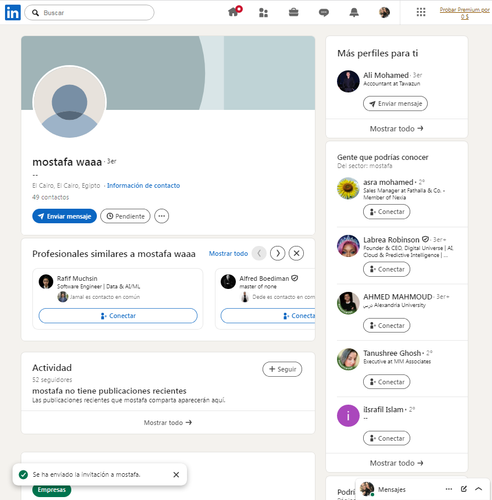This screenshot has width=492, height=500.
Task: Click the Buscar search field
Action: click(89, 13)
